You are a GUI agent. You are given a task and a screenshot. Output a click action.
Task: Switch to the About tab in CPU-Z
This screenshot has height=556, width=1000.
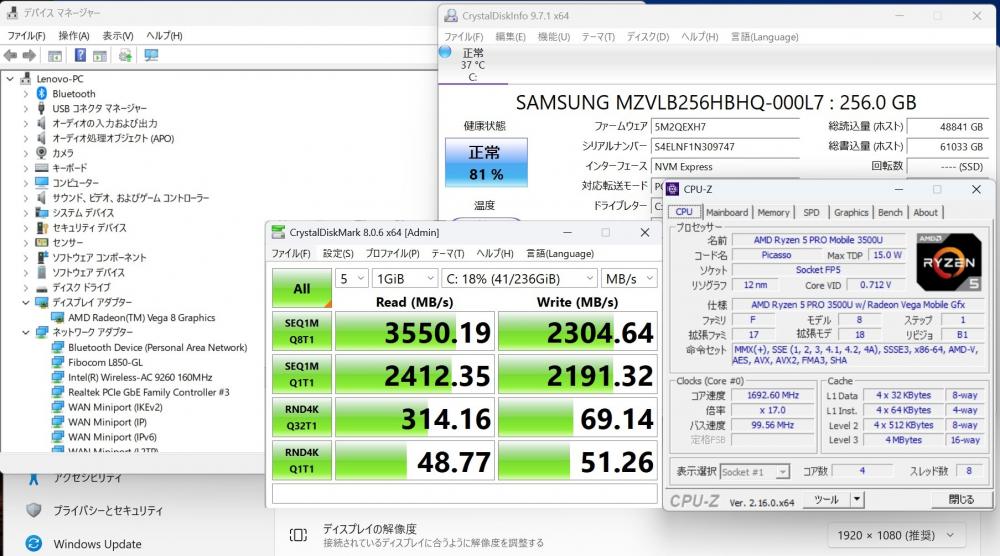[x=925, y=212]
